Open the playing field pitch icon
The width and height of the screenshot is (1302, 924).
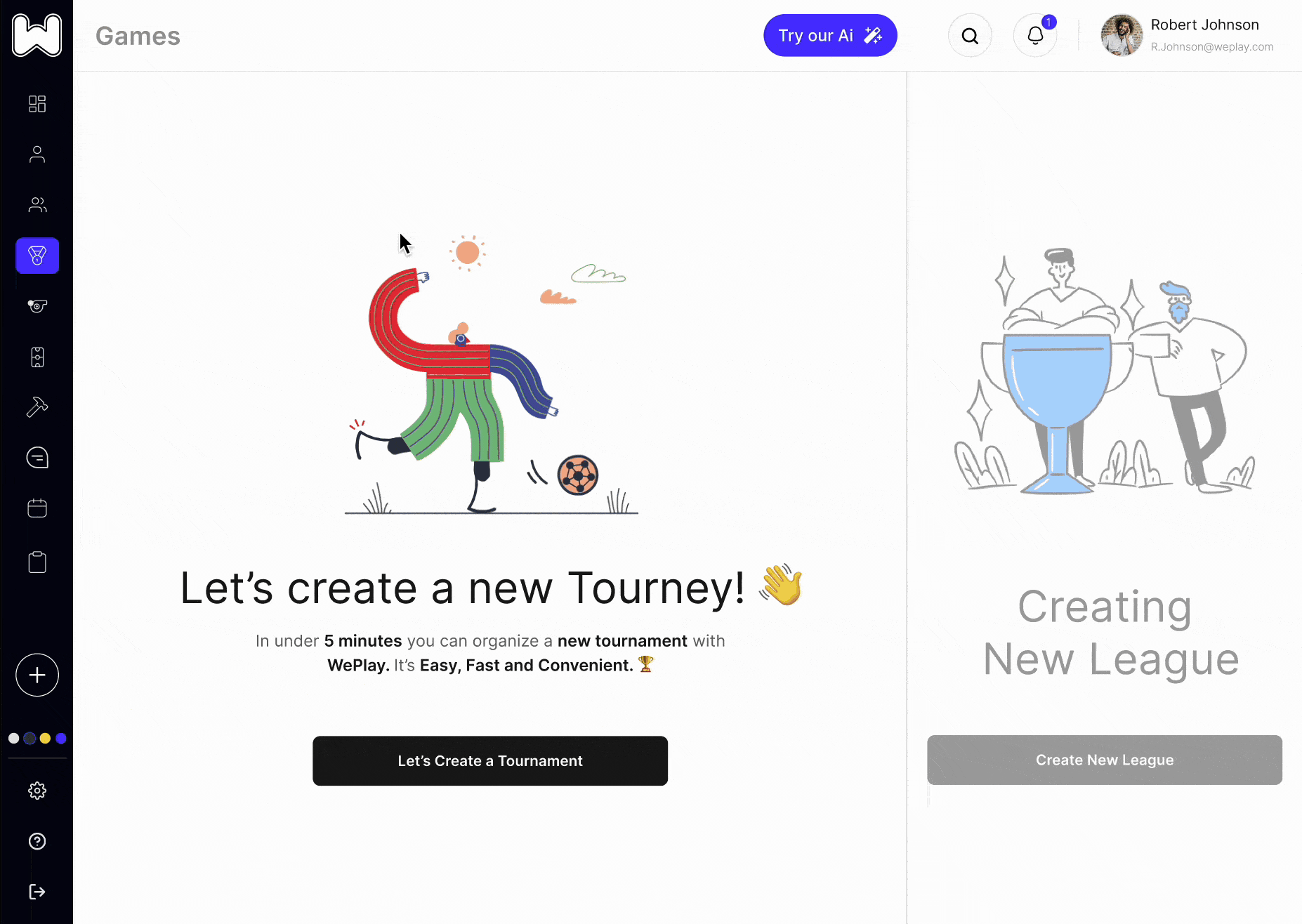pos(37,357)
